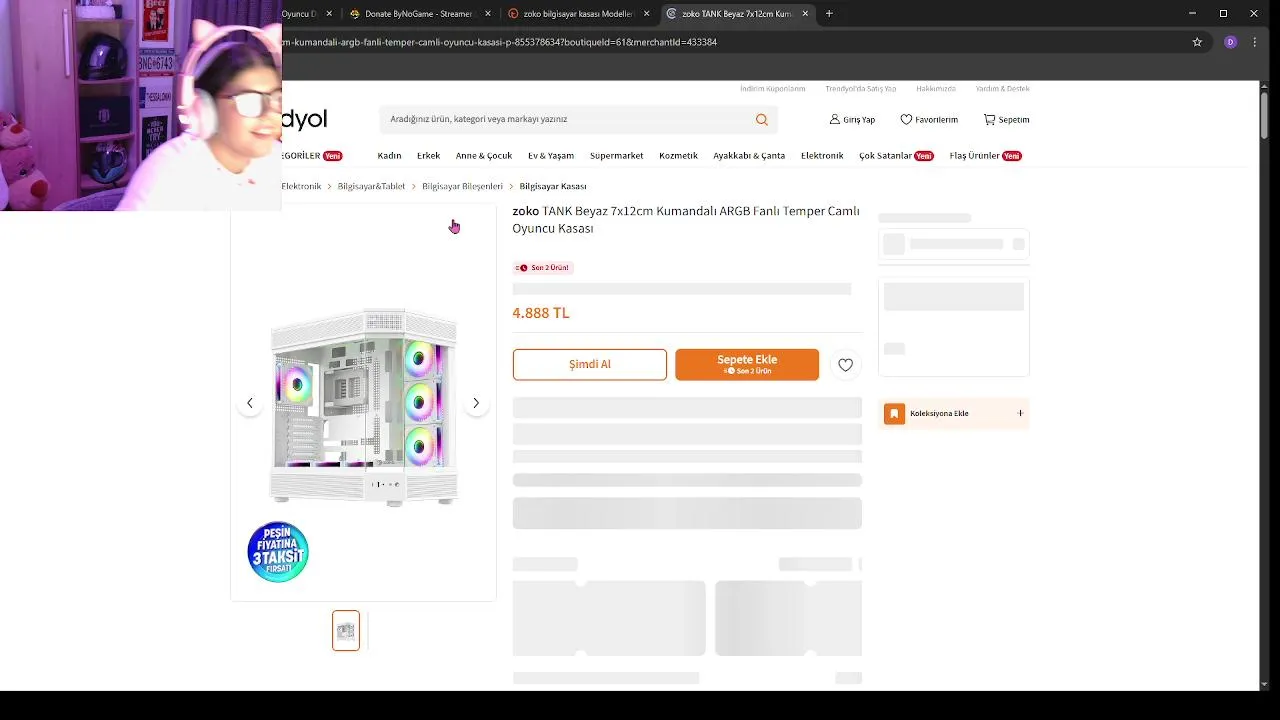Close the zoko bilgisayar kasası tab
Screen dimensions: 1280x720
pos(647,14)
